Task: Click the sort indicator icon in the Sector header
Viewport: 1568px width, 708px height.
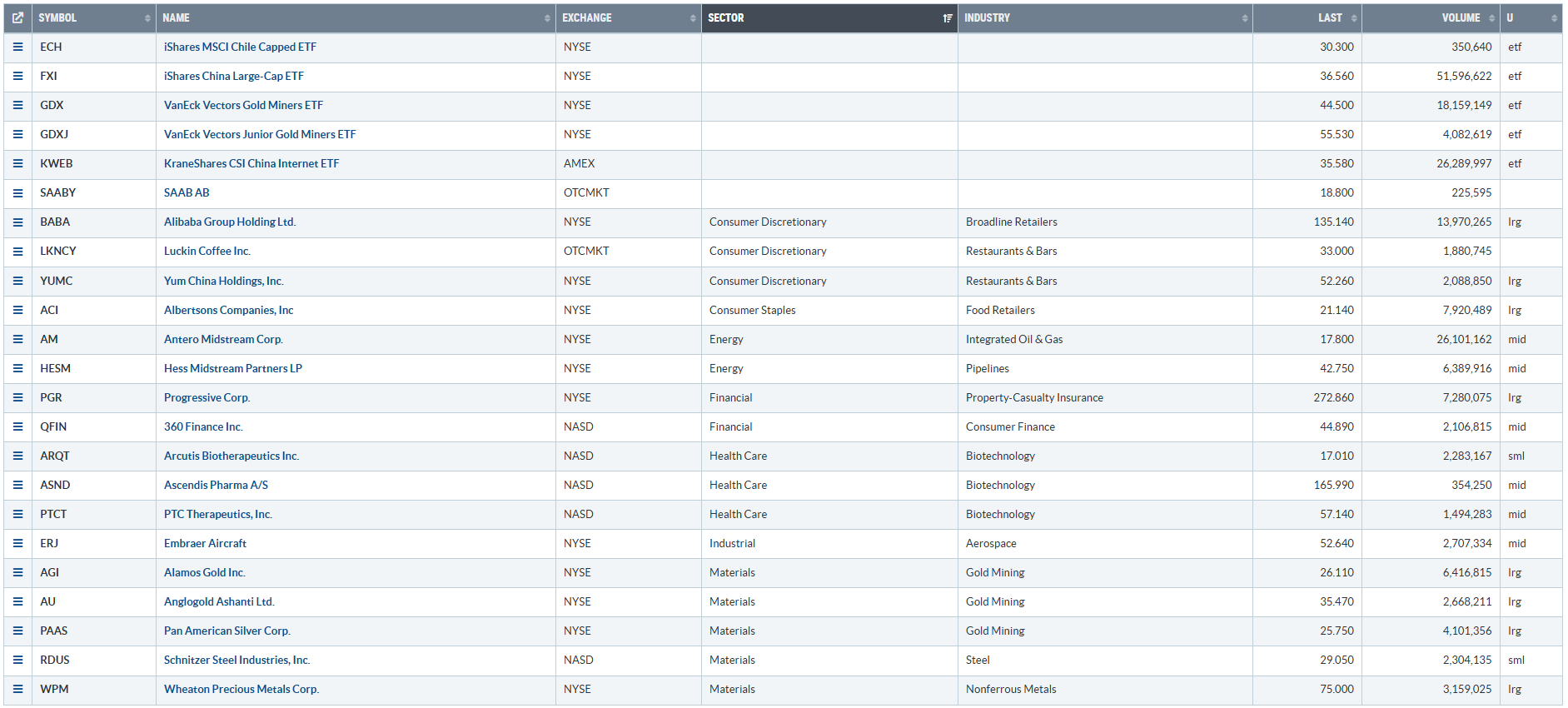Action: tap(947, 17)
